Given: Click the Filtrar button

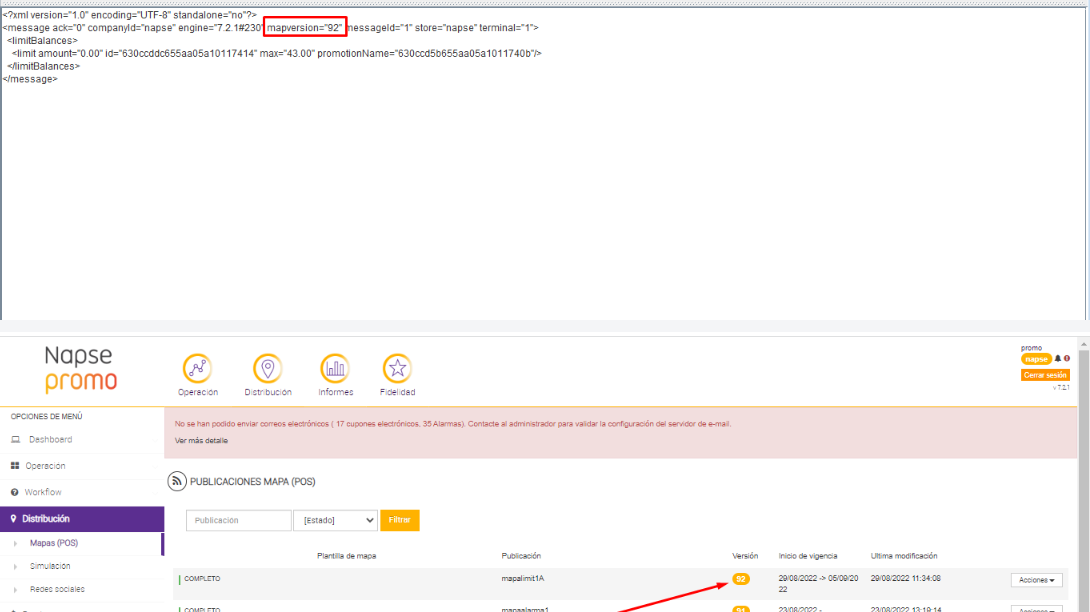Looking at the screenshot, I should point(400,520).
